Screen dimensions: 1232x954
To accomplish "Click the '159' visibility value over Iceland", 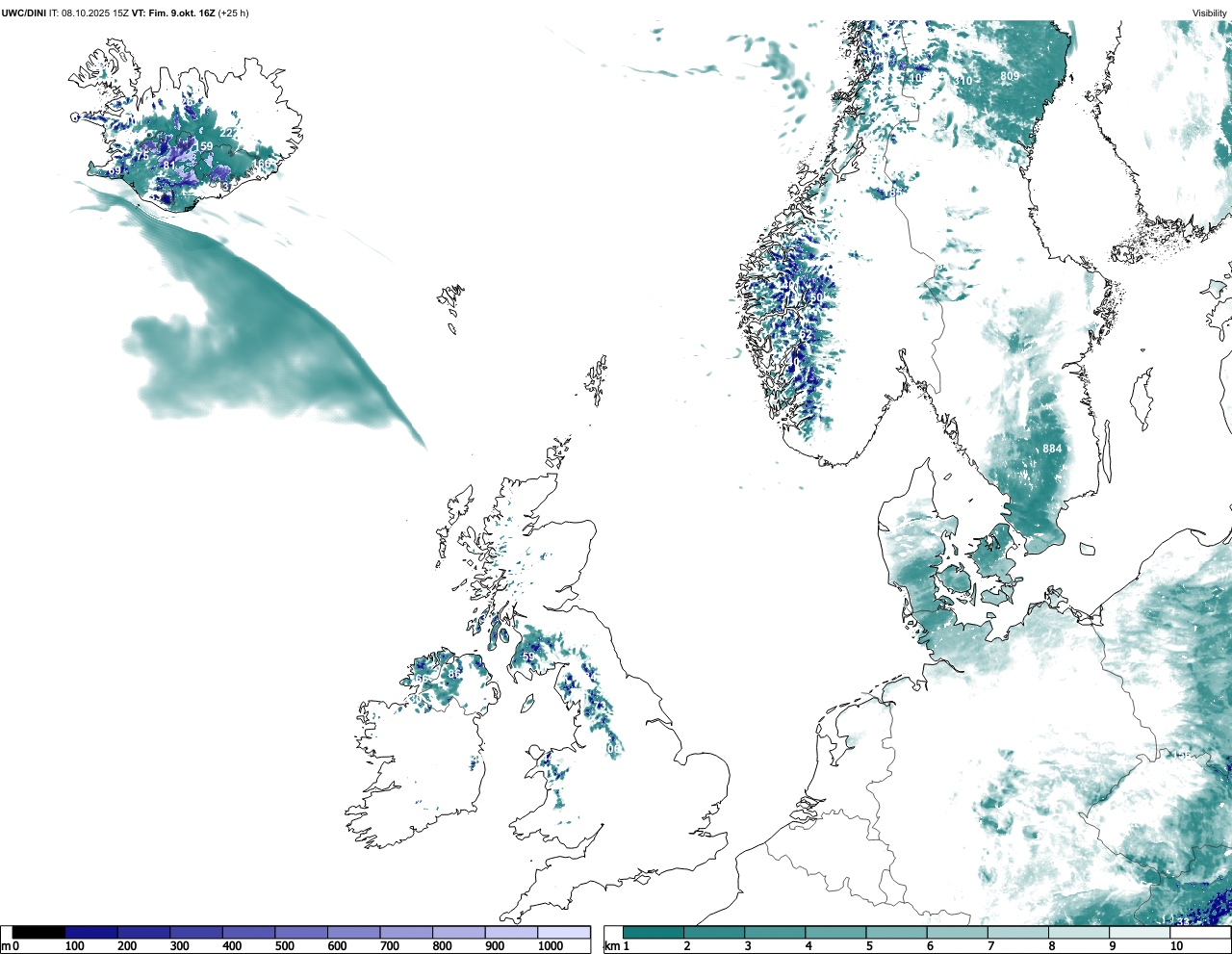I will pos(204,146).
